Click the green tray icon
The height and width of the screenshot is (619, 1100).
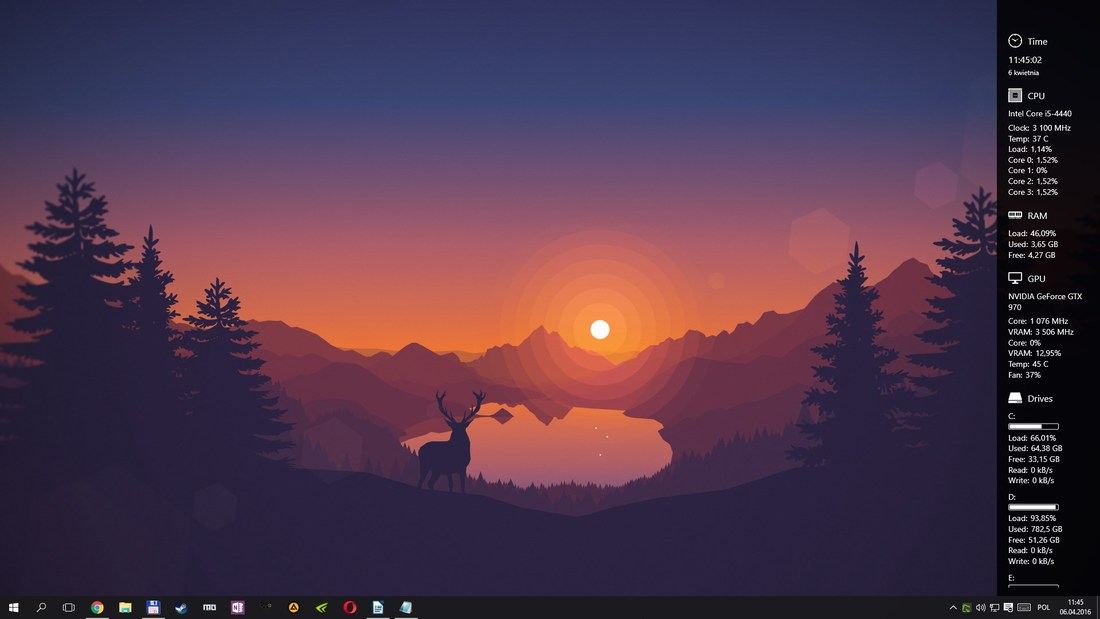click(967, 608)
